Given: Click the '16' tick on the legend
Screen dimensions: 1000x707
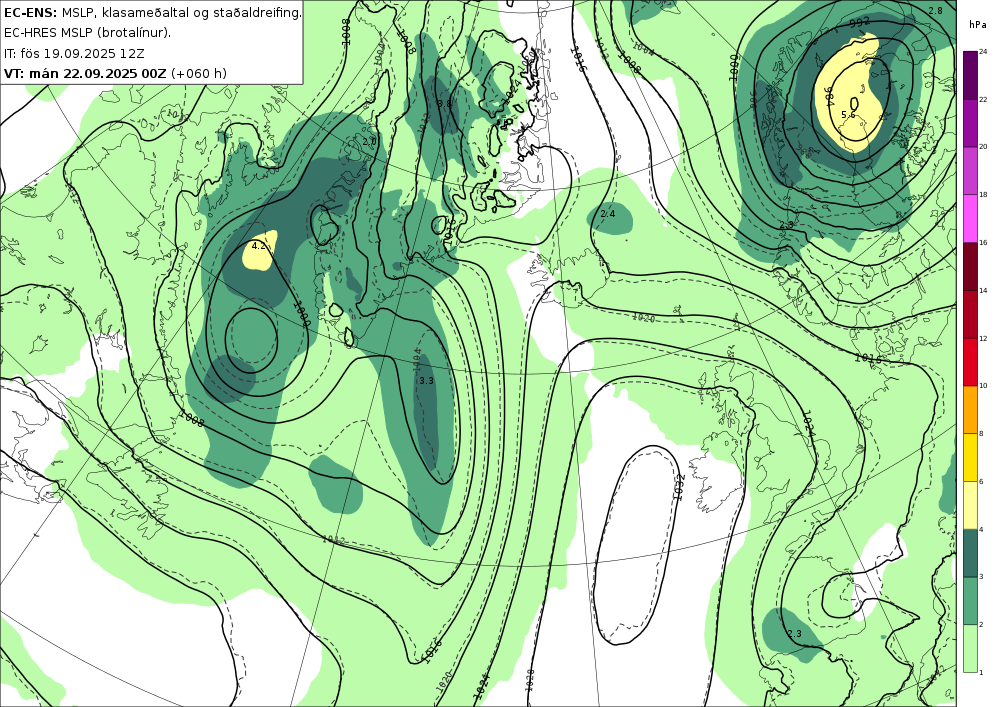Looking at the screenshot, I should click(x=983, y=242).
